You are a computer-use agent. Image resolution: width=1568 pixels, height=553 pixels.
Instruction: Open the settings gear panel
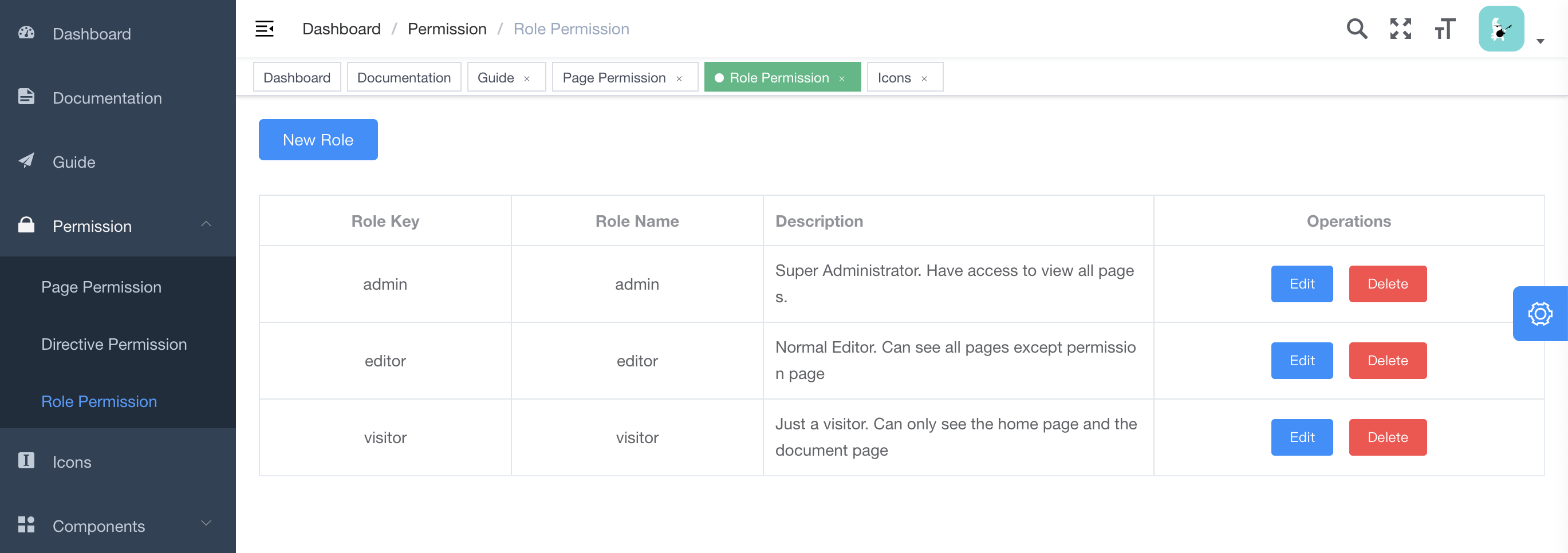click(x=1539, y=314)
